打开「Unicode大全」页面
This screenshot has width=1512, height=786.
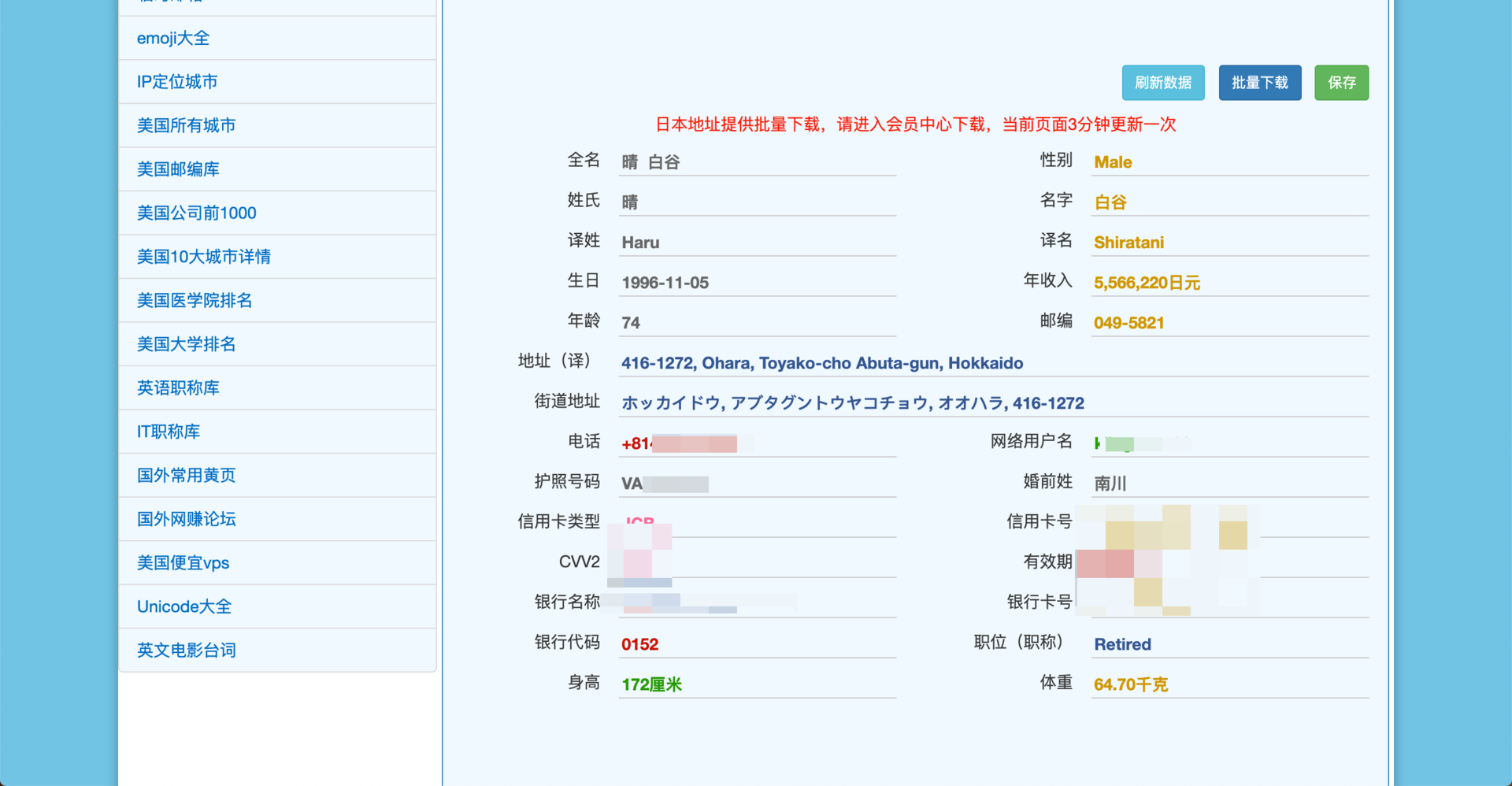(183, 606)
